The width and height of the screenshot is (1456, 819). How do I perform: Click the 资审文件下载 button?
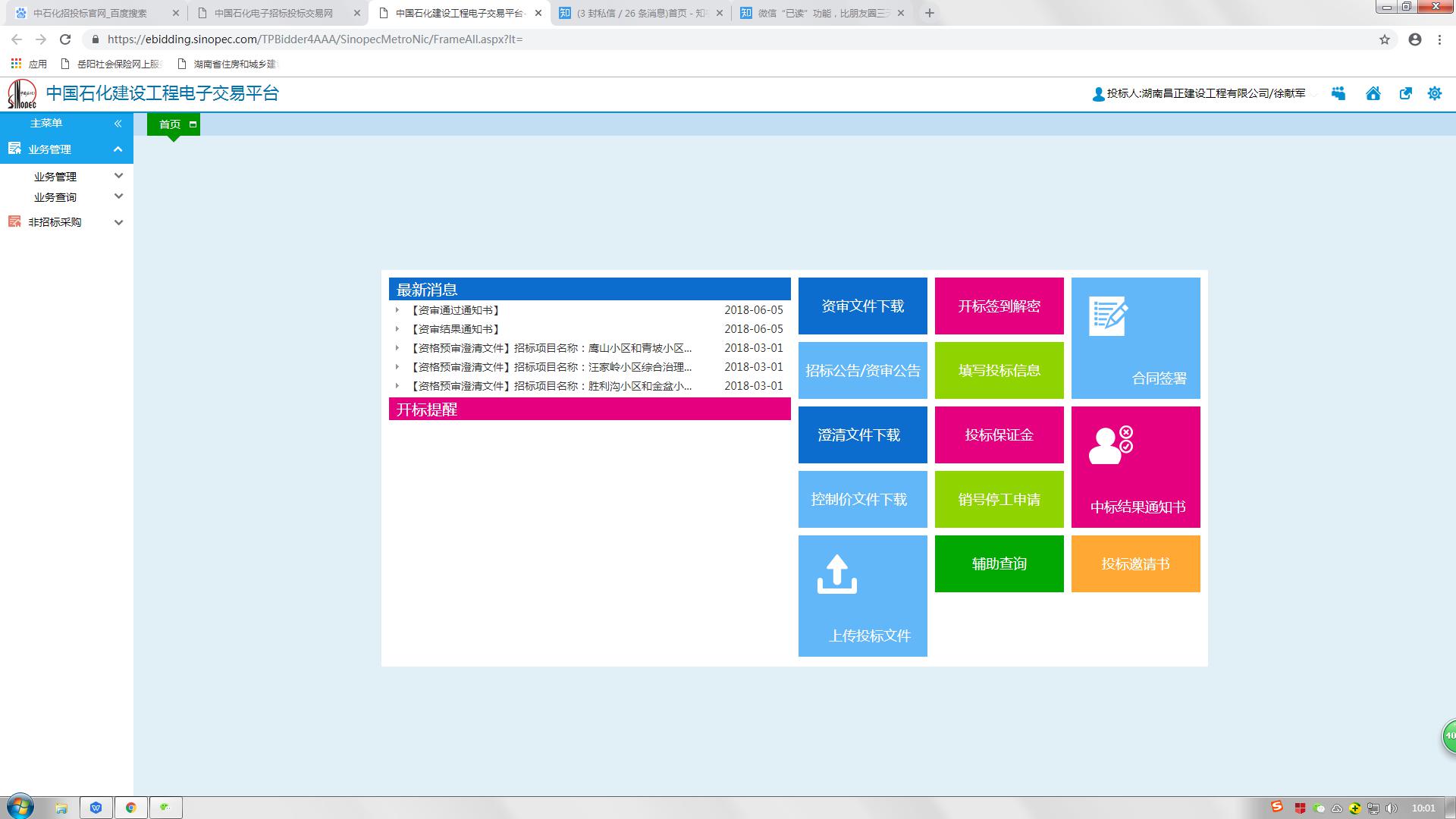tap(862, 306)
